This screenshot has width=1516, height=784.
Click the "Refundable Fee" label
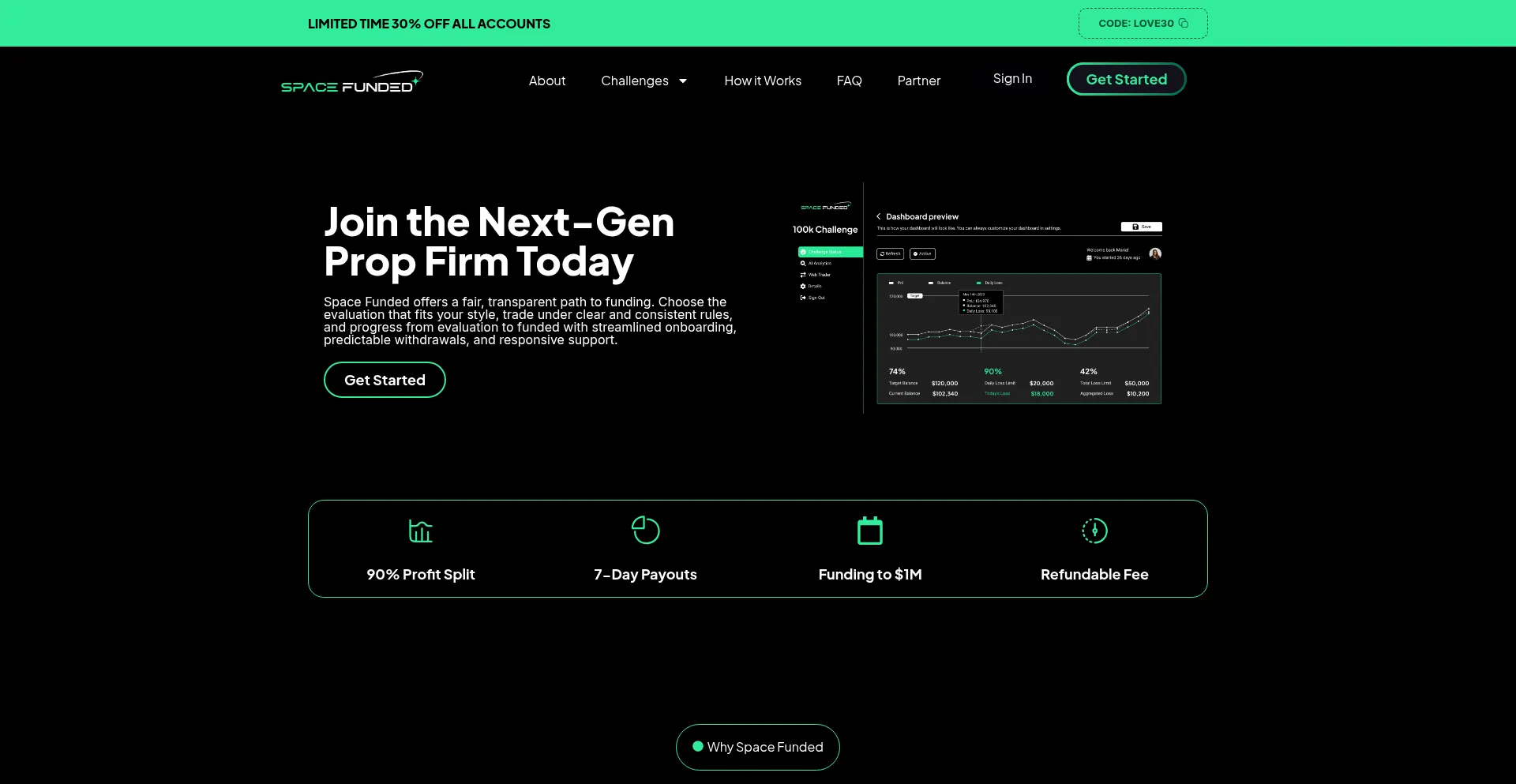(1094, 574)
